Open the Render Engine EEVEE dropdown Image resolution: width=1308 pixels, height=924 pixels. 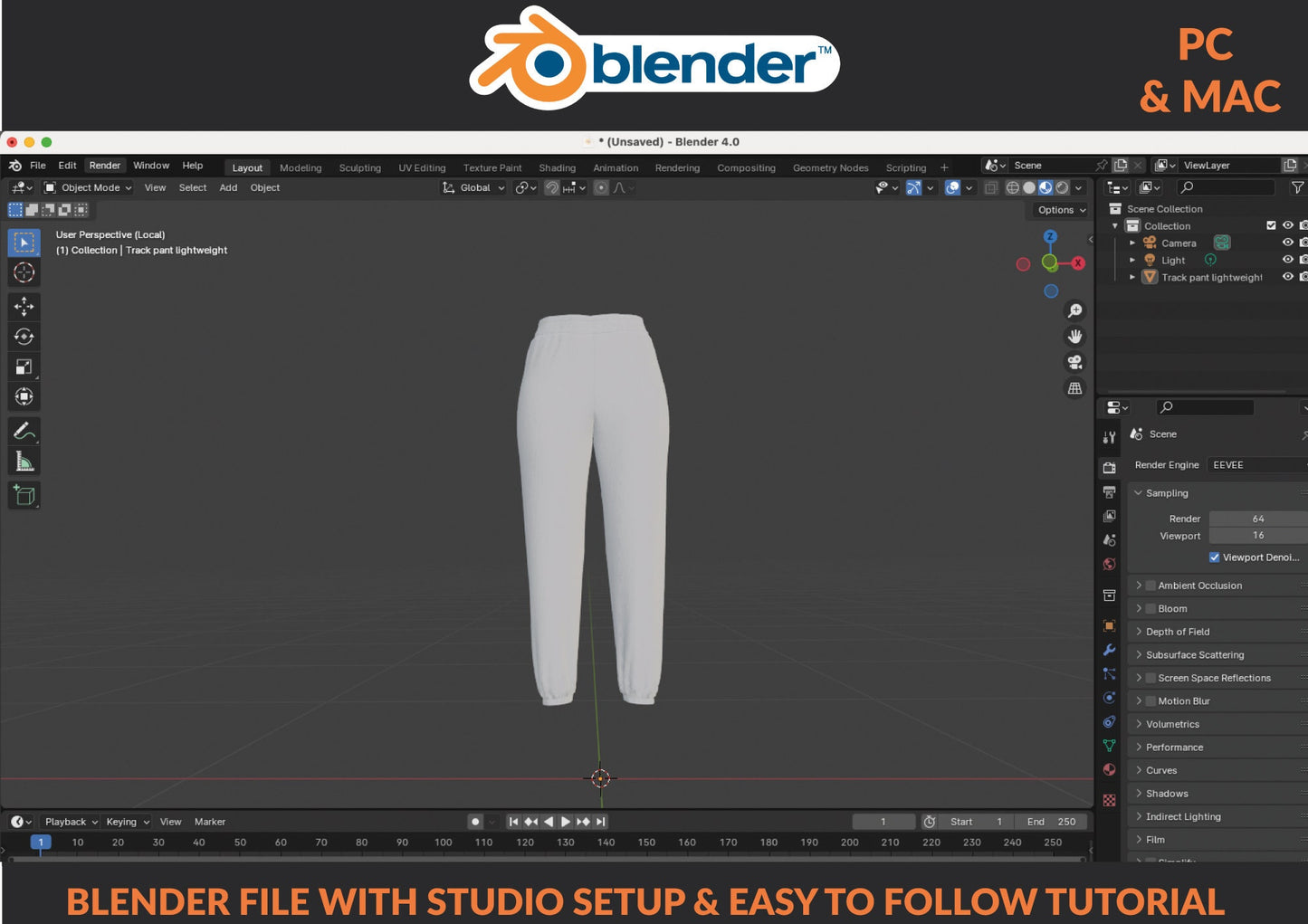click(x=1257, y=465)
